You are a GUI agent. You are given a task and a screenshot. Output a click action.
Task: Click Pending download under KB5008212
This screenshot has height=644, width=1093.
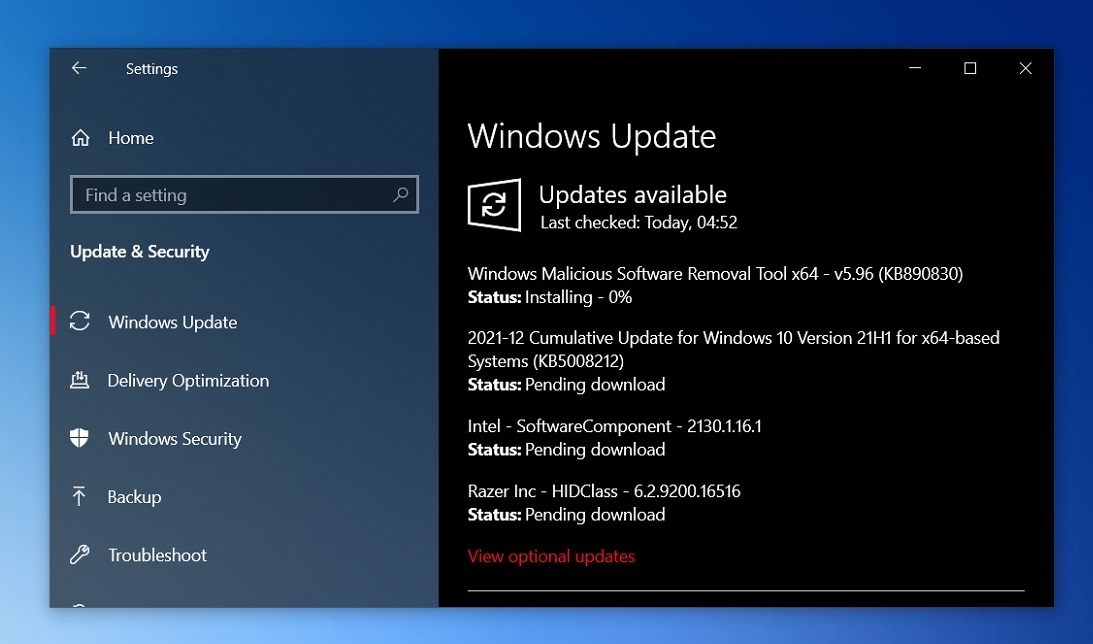pyautogui.click(x=595, y=385)
